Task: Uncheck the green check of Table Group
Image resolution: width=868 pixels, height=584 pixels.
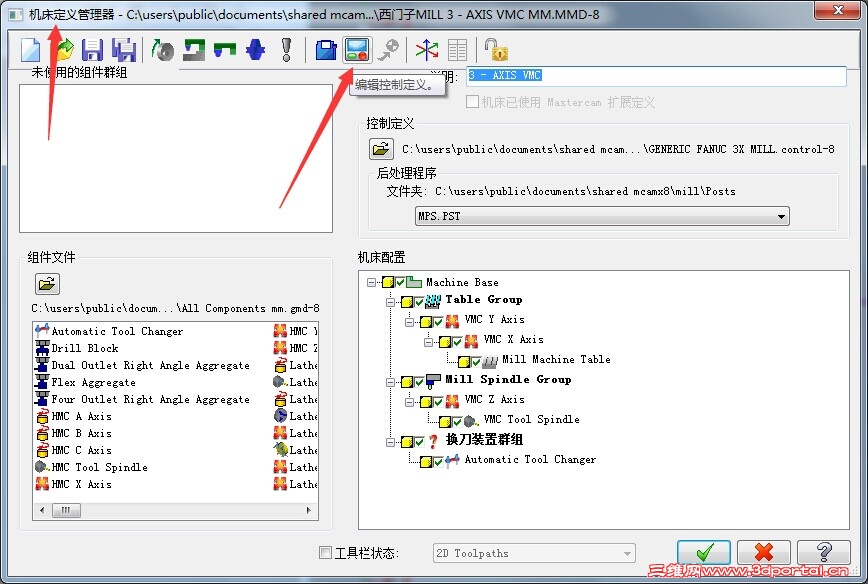Action: coord(419,302)
